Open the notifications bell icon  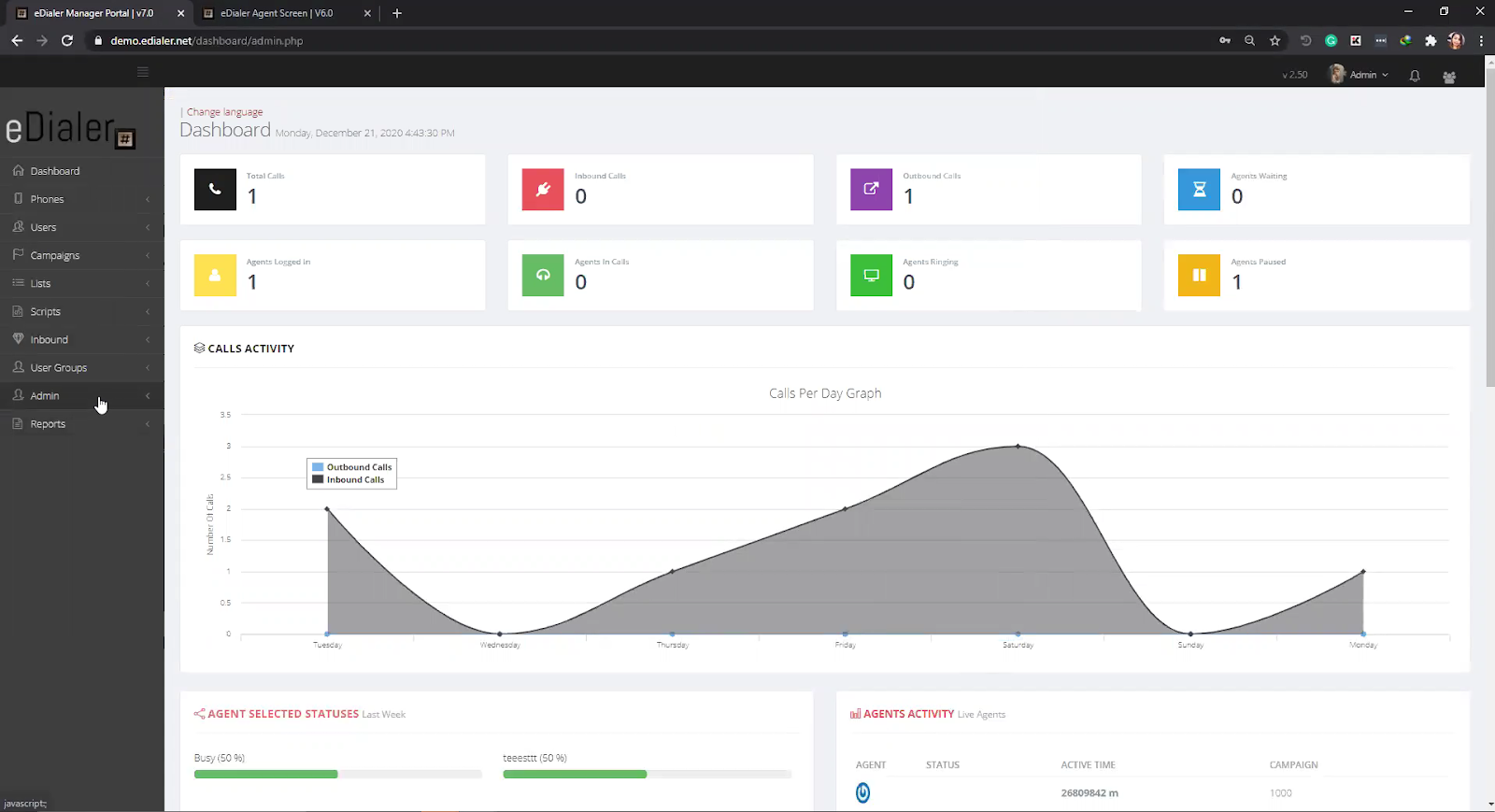[1415, 76]
